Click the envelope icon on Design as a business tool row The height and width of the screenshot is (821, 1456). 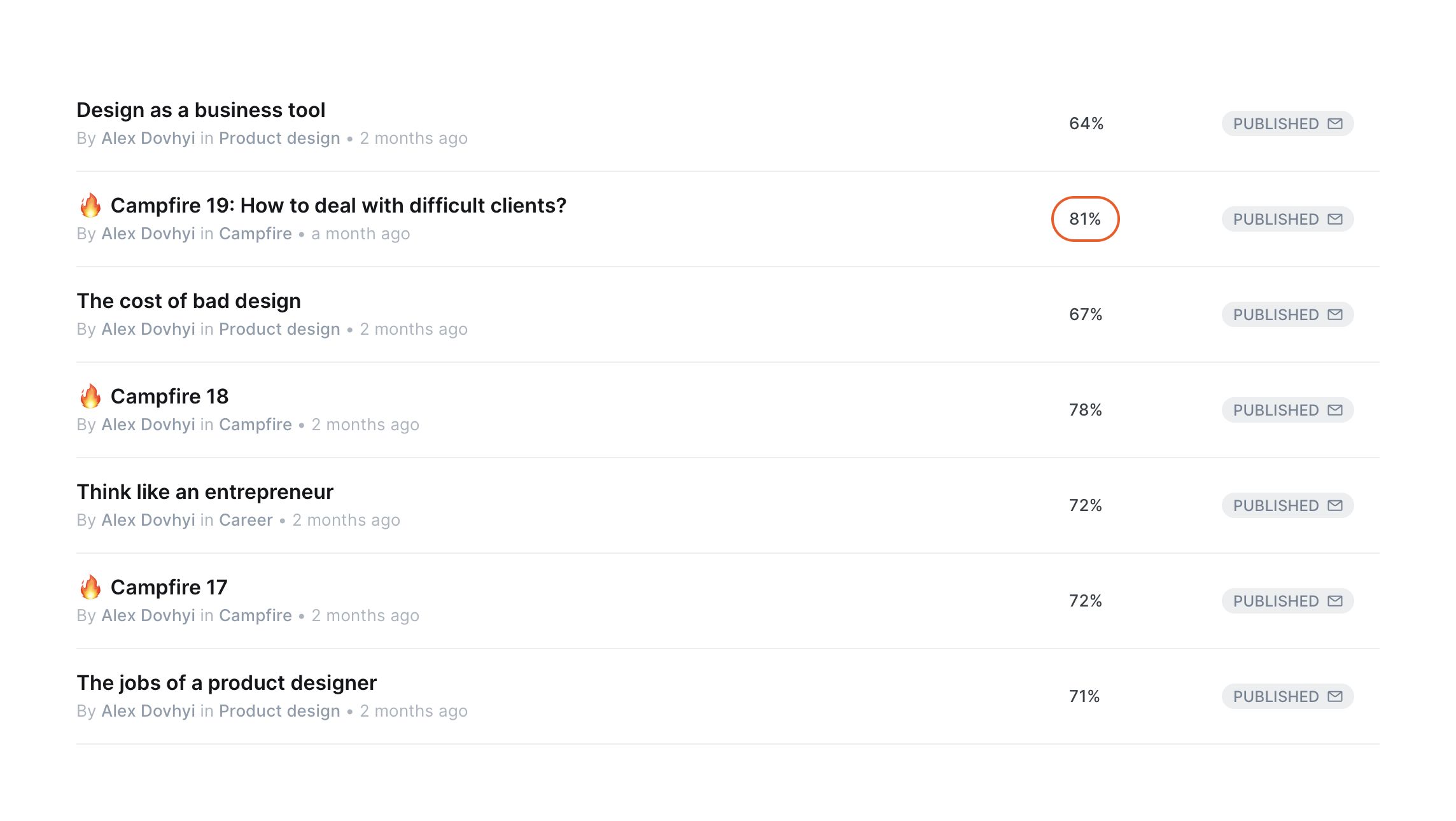coord(1335,123)
